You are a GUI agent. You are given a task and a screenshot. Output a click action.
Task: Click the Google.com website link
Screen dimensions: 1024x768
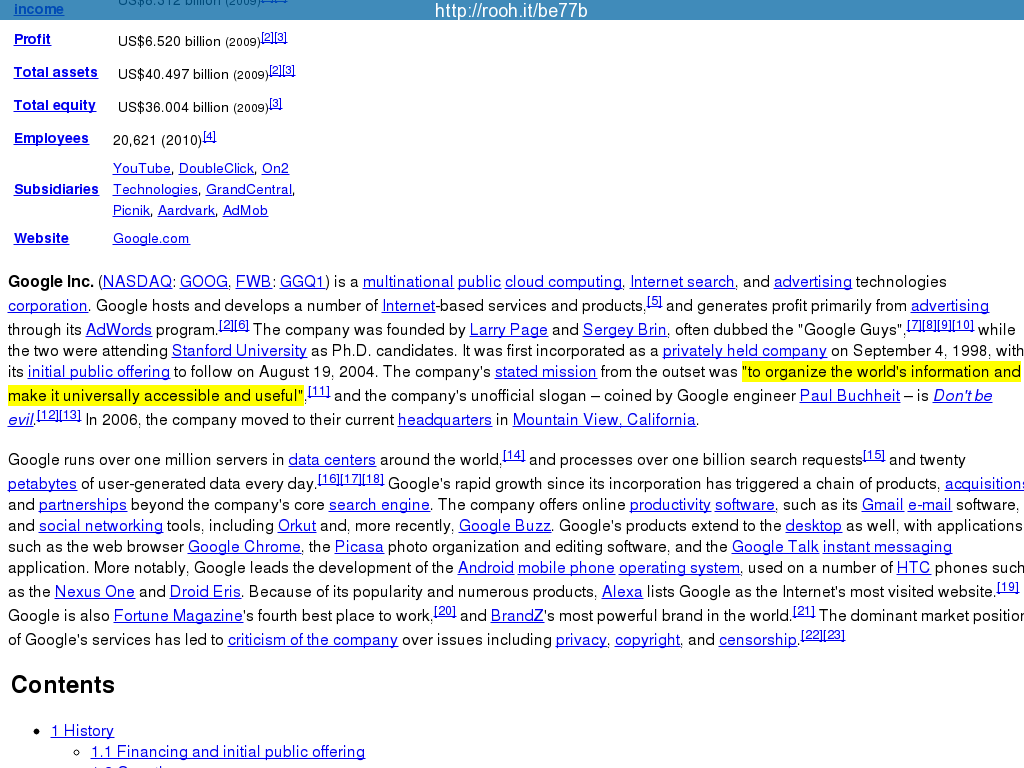pyautogui.click(x=151, y=239)
